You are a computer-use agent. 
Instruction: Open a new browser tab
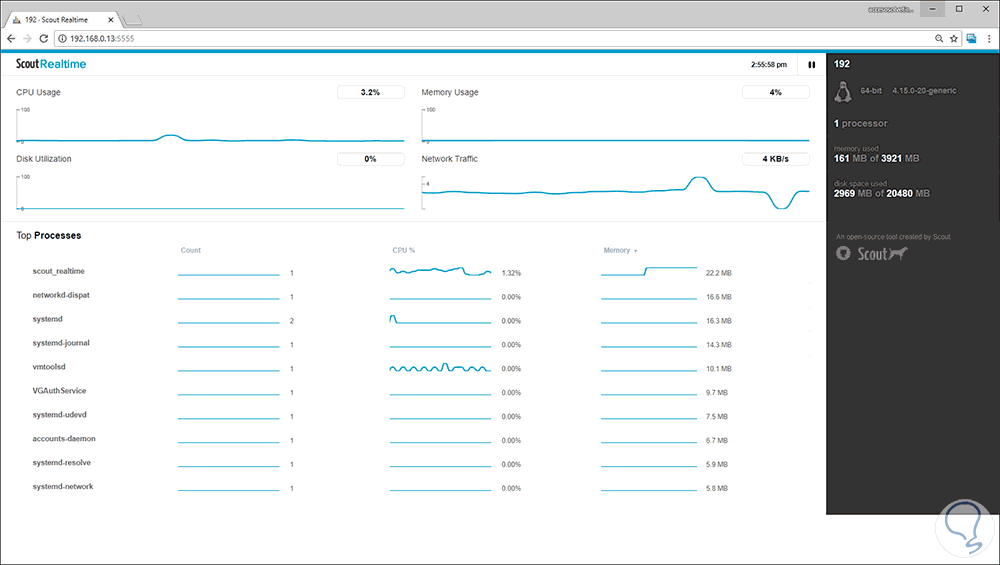(x=132, y=20)
